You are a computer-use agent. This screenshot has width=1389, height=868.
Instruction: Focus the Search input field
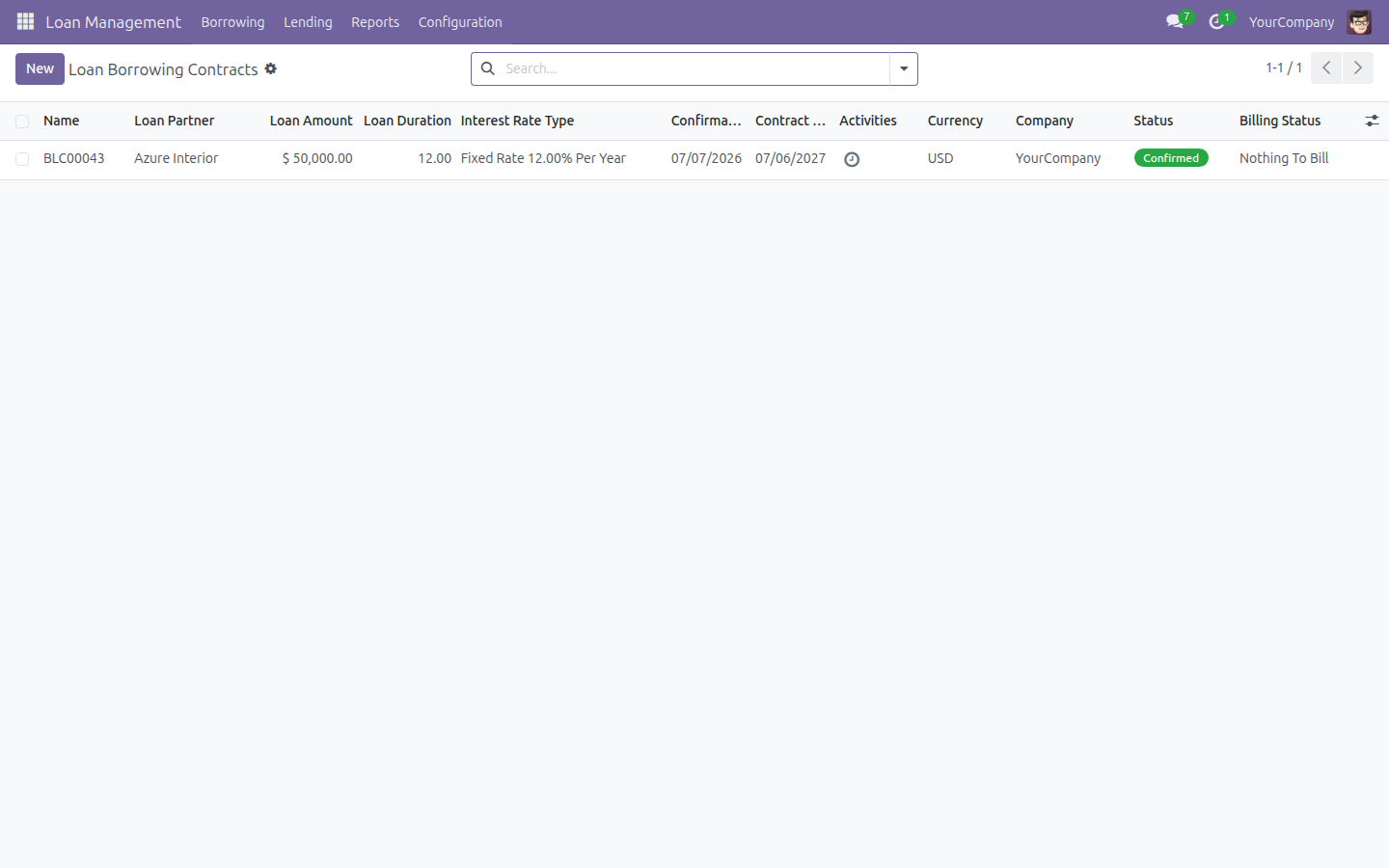pos(694,68)
